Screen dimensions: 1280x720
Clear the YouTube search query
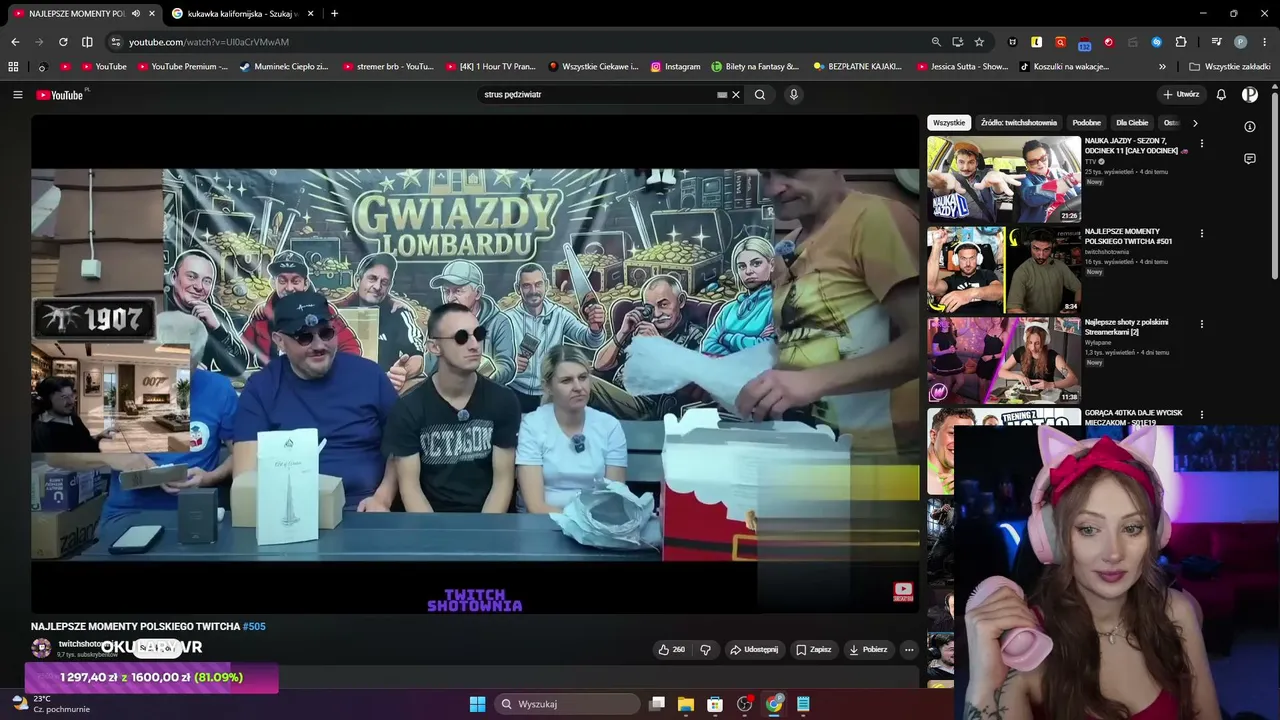click(x=736, y=95)
